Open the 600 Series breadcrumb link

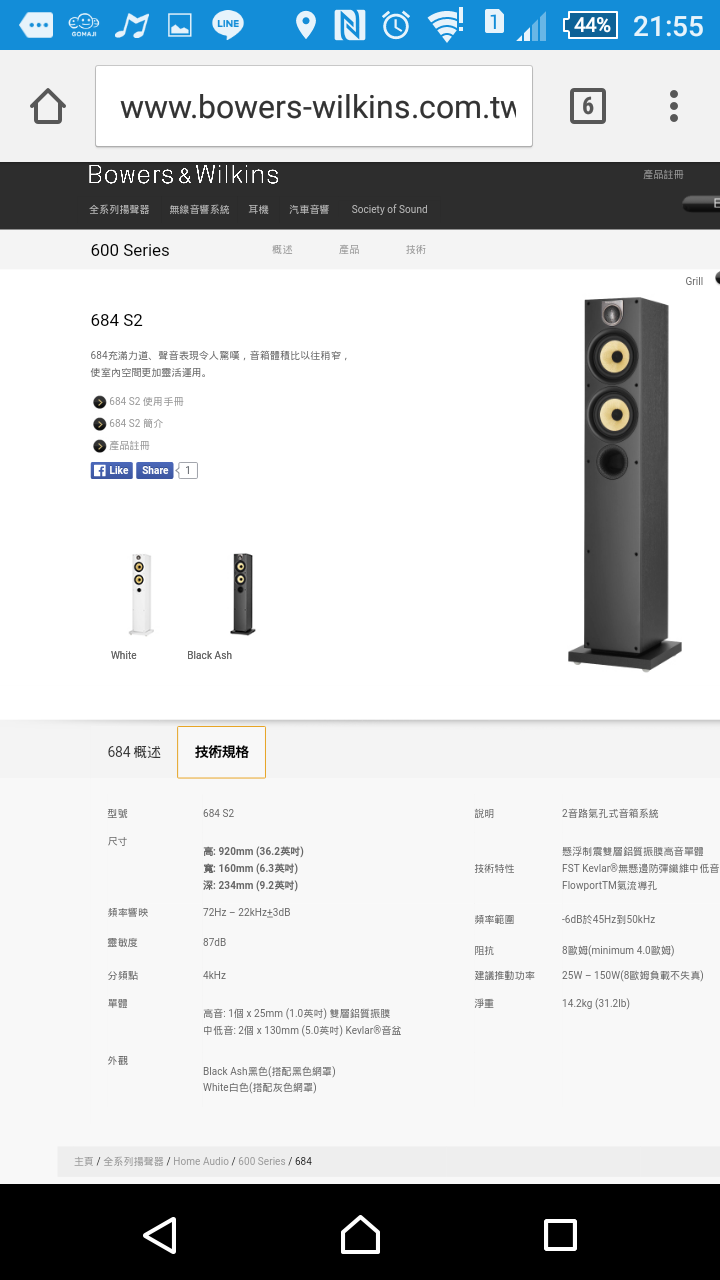[262, 1161]
